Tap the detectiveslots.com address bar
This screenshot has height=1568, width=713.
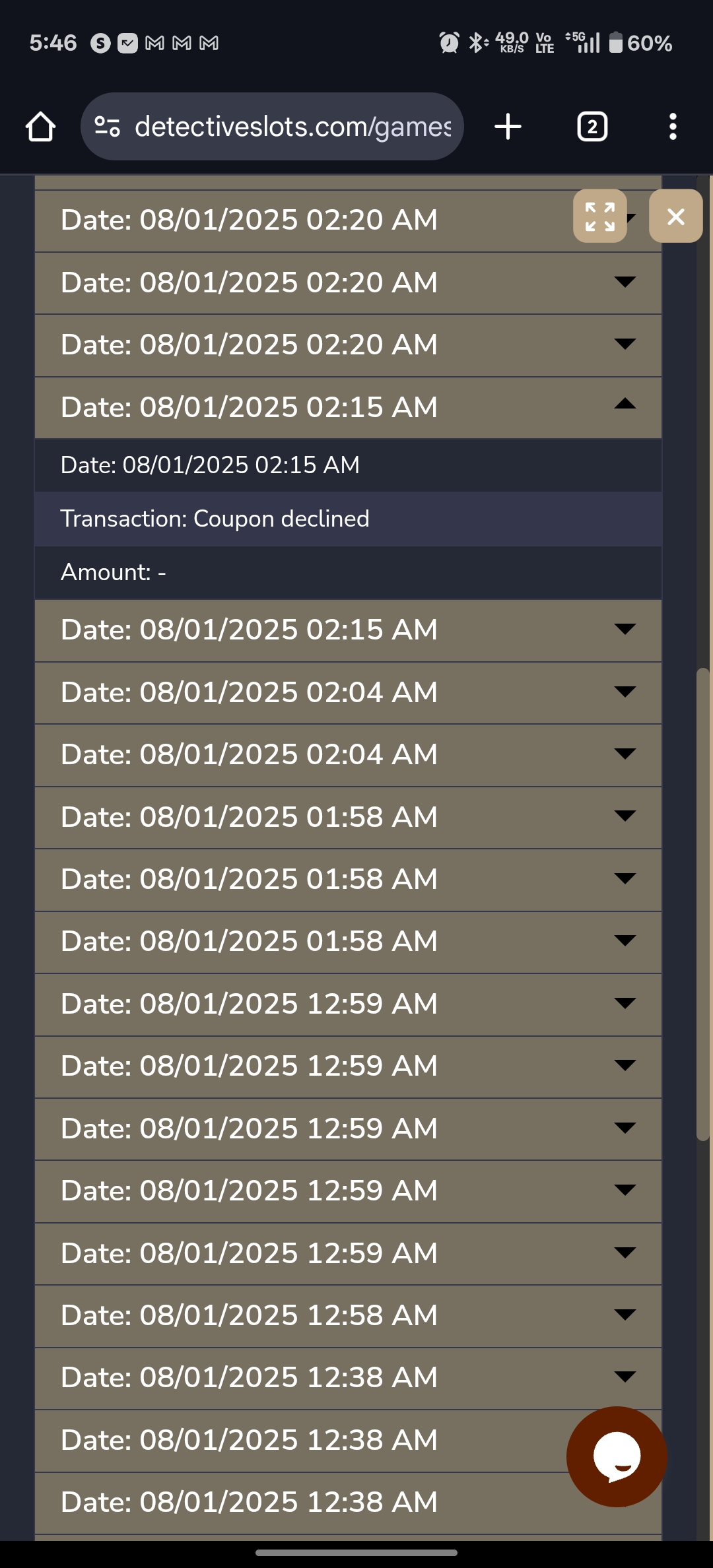292,127
